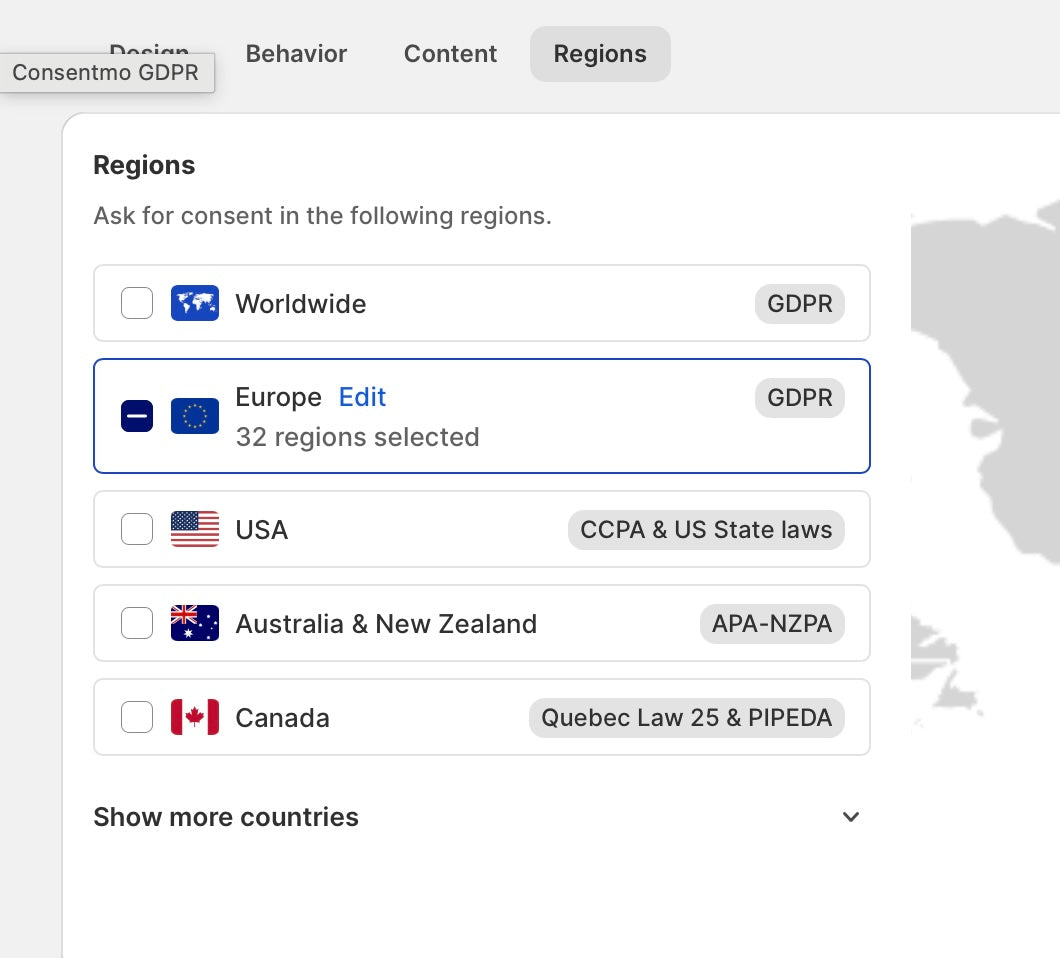Click the Canada label

283,717
